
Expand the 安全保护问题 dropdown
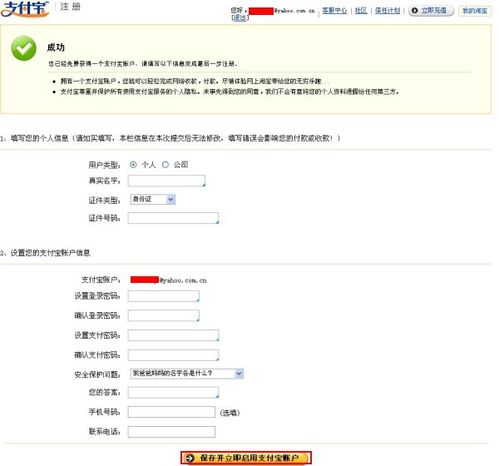[x=187, y=374]
